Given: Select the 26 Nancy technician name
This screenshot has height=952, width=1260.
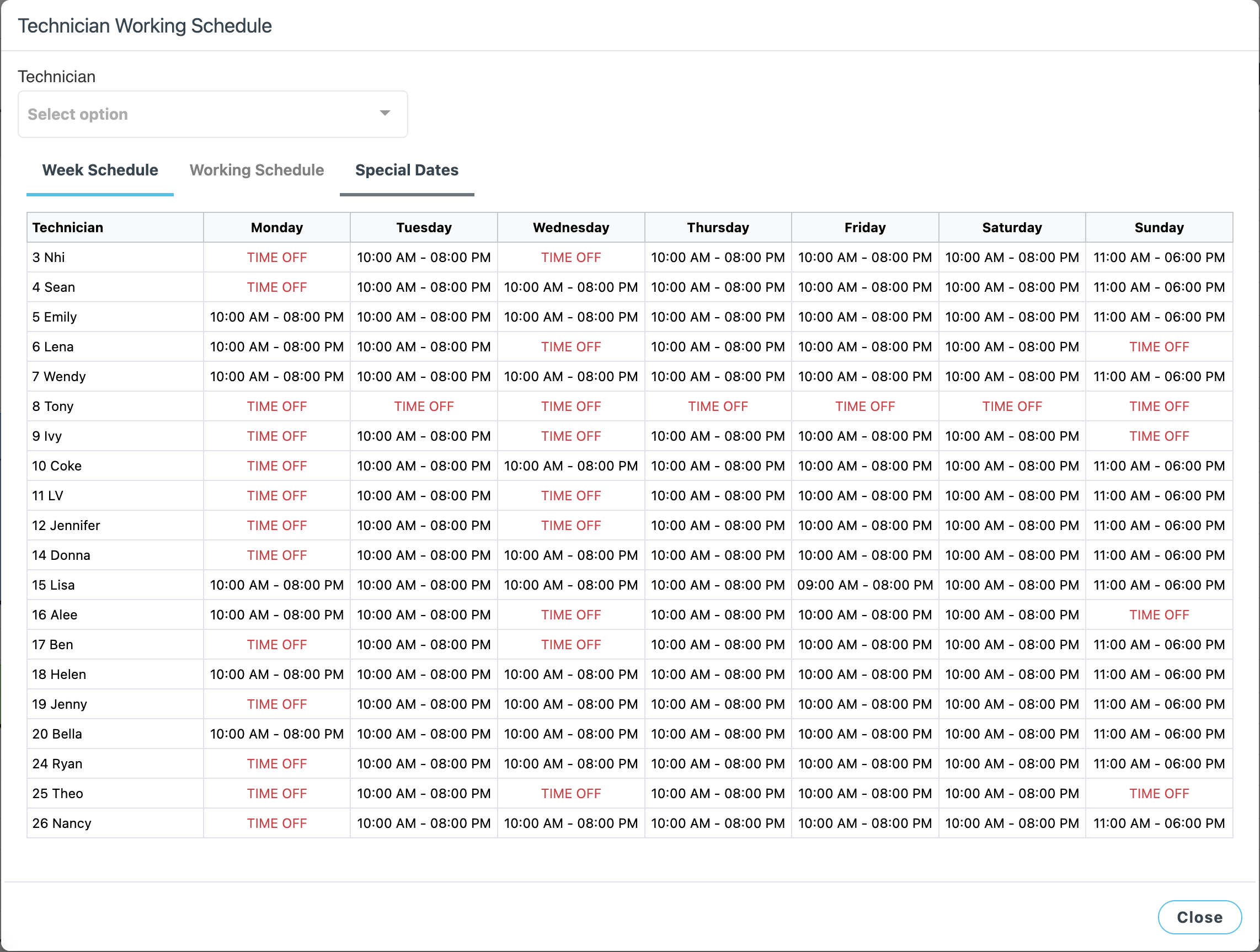Looking at the screenshot, I should coord(62,823).
